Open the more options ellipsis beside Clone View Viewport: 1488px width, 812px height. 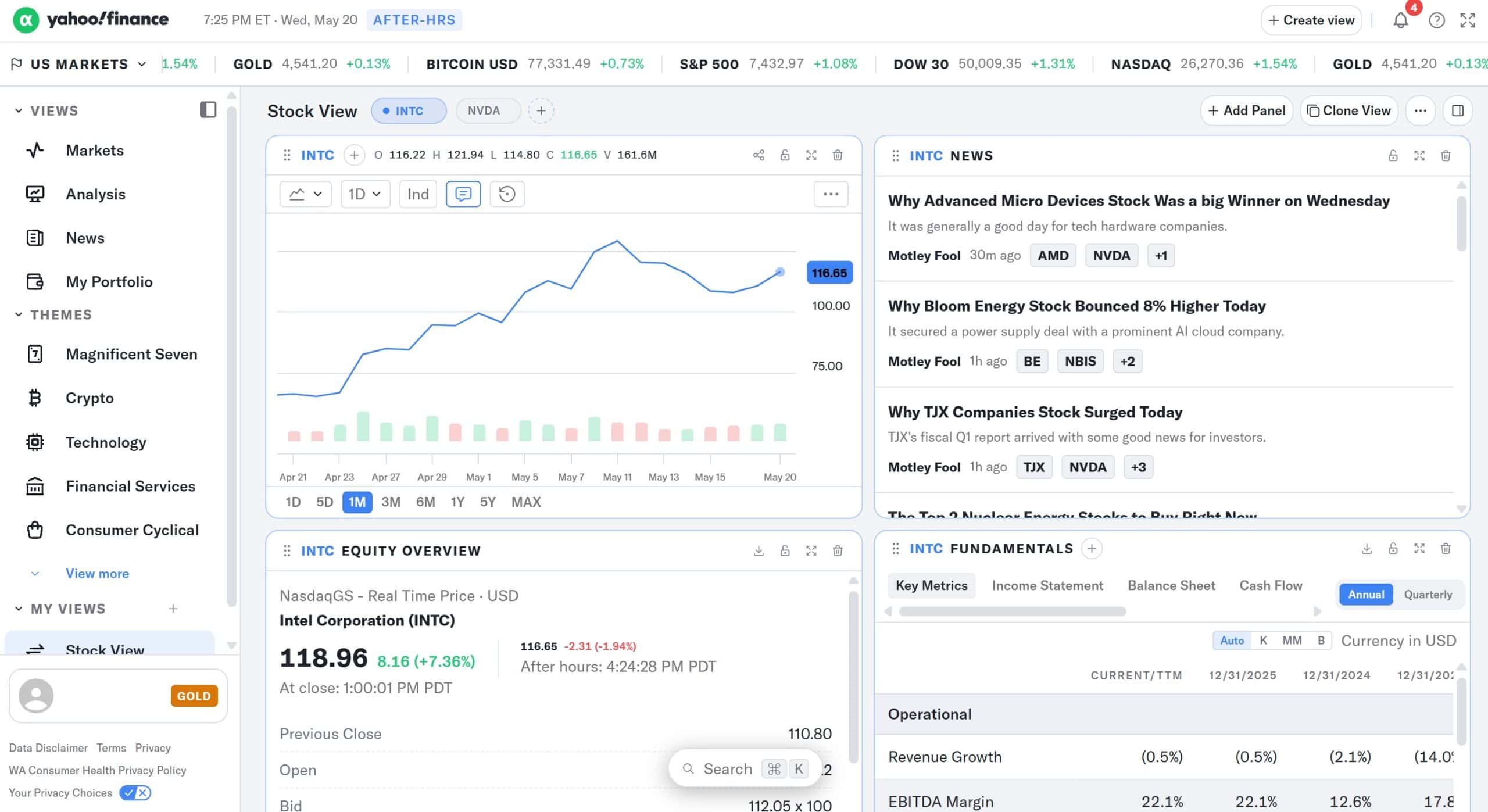(x=1420, y=110)
